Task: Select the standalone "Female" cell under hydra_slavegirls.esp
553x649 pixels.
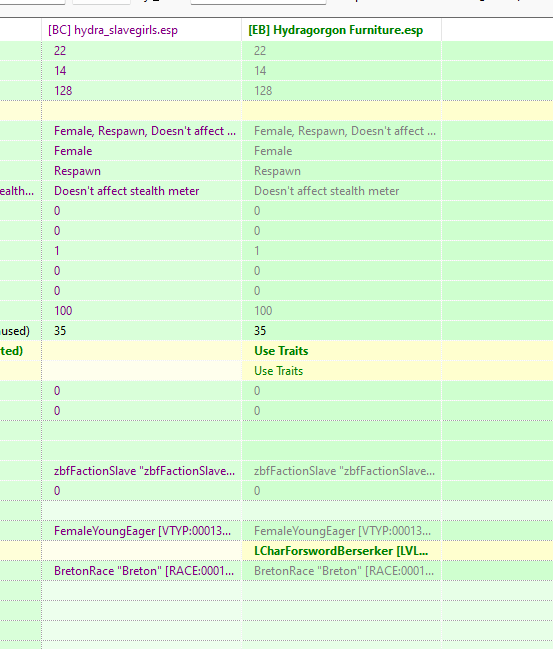Action: click(x=73, y=151)
